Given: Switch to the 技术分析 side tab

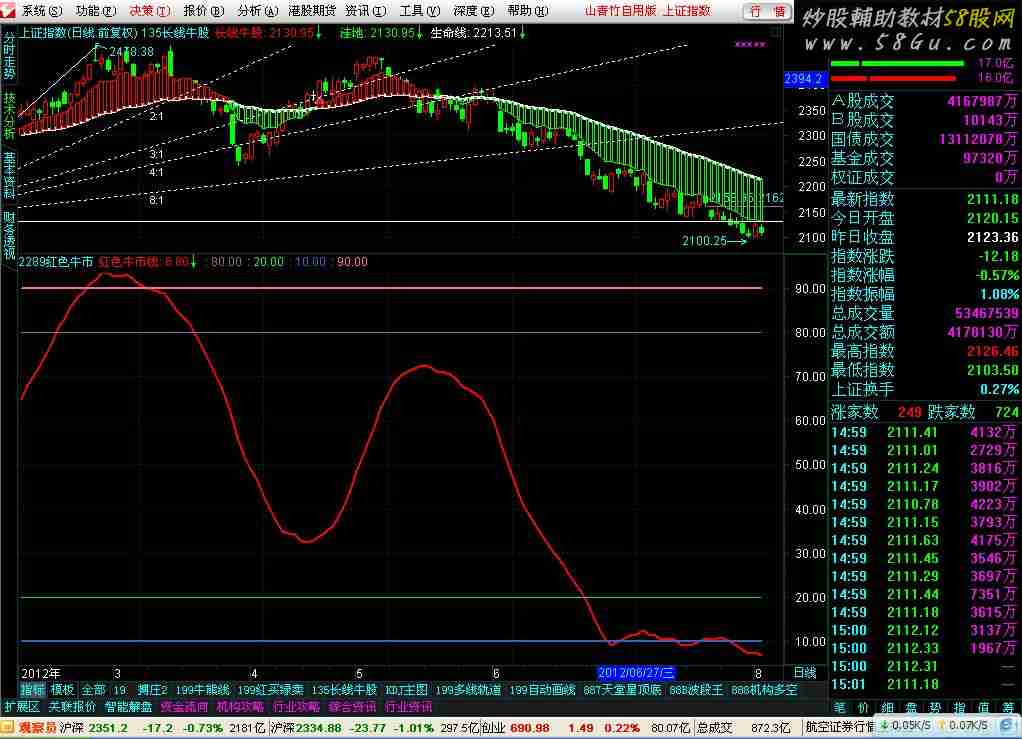Looking at the screenshot, I should 9,115.
